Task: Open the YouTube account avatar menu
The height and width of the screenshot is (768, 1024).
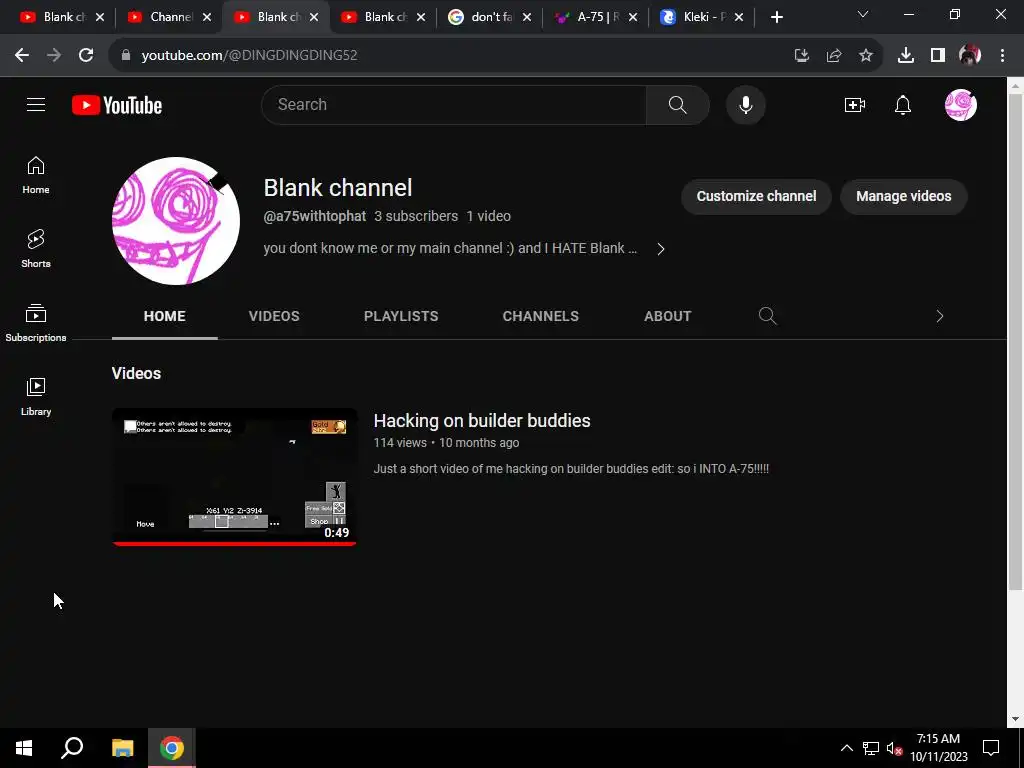Action: click(961, 104)
